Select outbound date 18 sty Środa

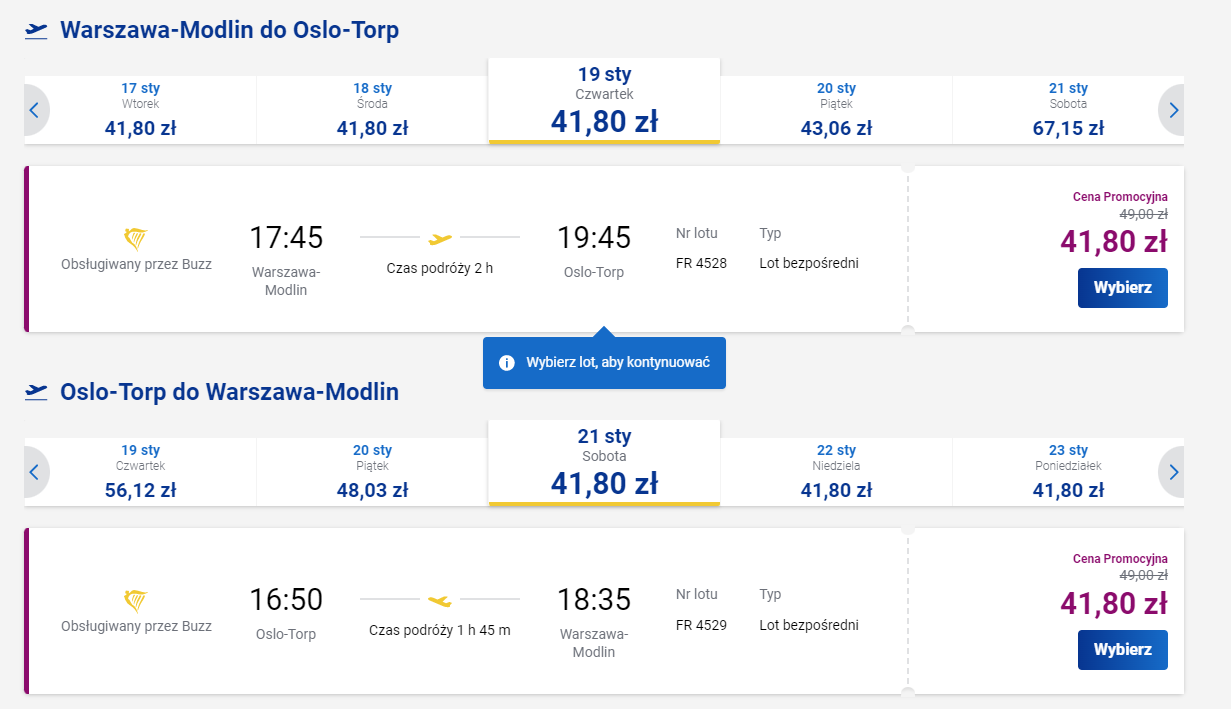coord(372,110)
